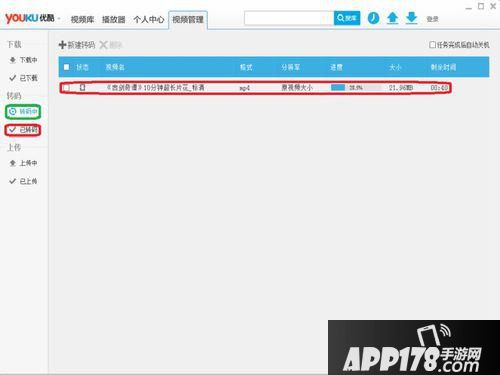Open 已上传 in sidebar
Screen dimensions: 500x375
click(x=23, y=181)
